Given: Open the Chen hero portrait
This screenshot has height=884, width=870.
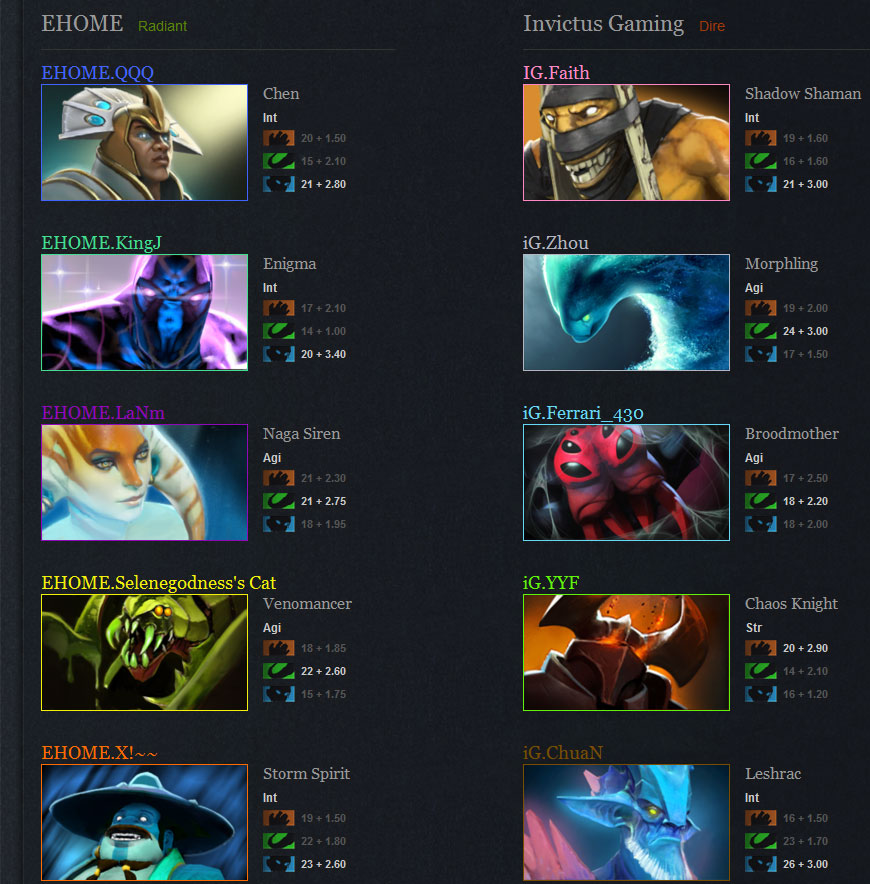Looking at the screenshot, I should coord(144,143).
